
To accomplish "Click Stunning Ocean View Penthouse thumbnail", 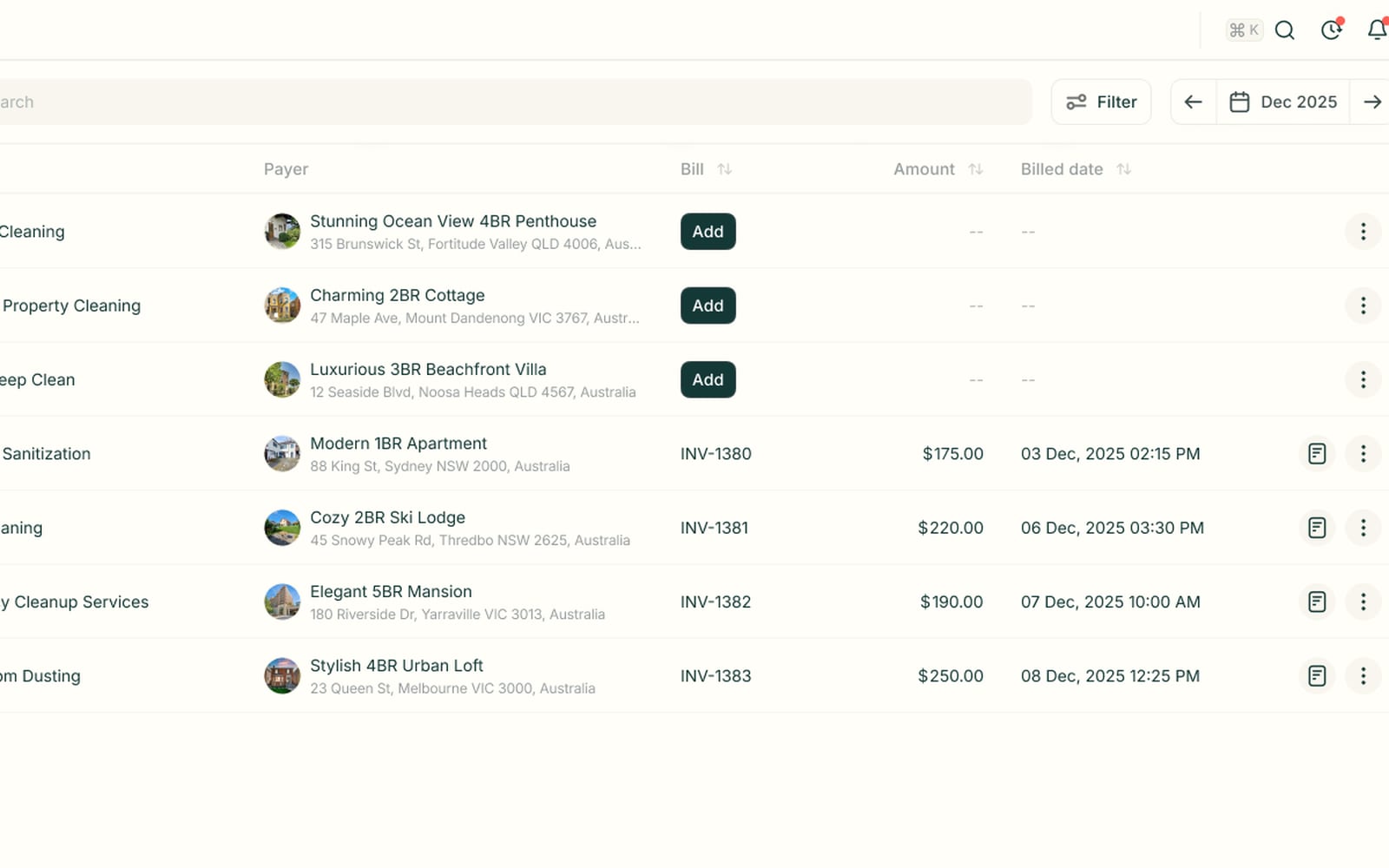I will [x=282, y=232].
